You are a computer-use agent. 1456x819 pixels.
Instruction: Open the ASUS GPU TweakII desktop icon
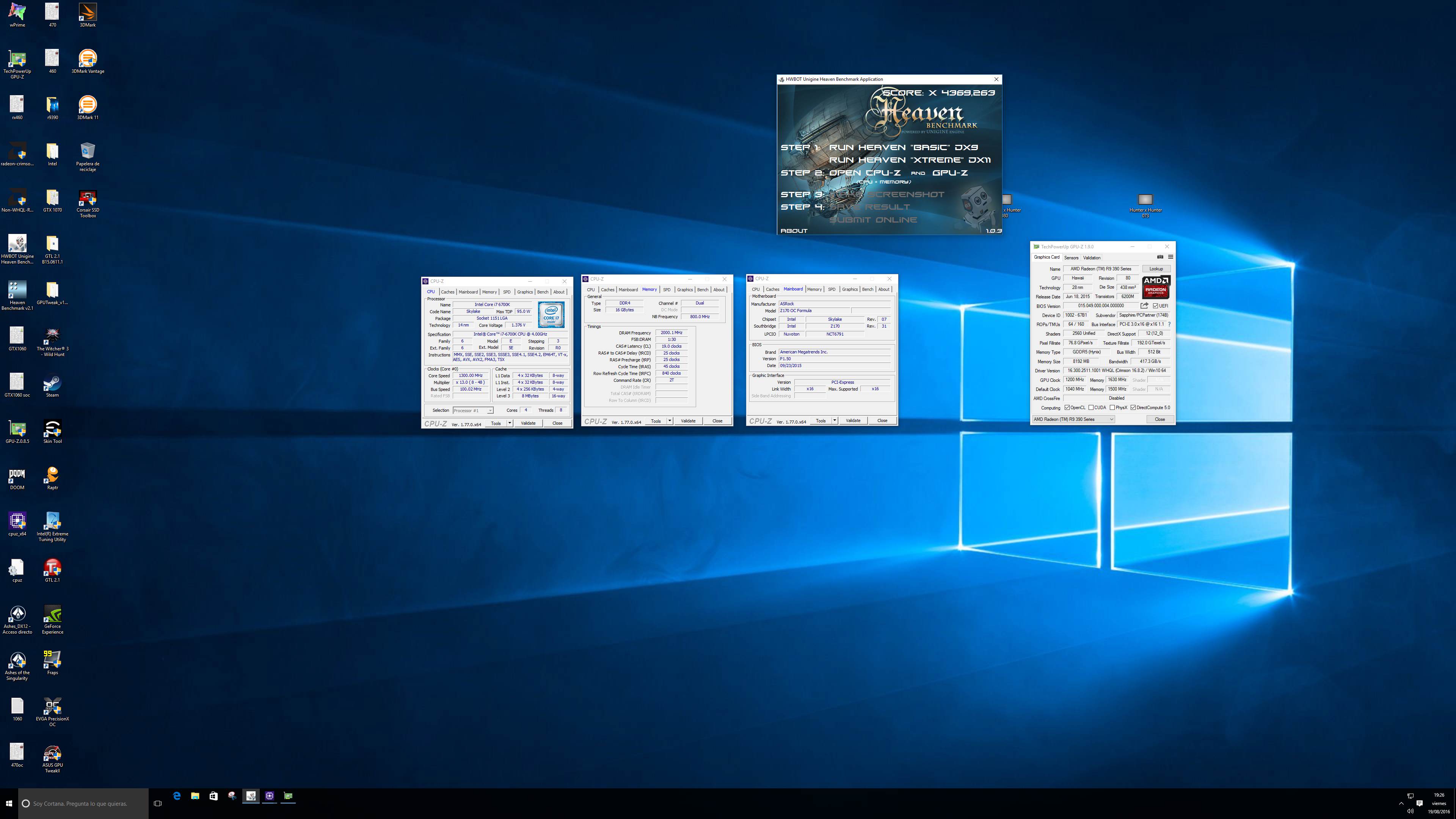pos(52,758)
